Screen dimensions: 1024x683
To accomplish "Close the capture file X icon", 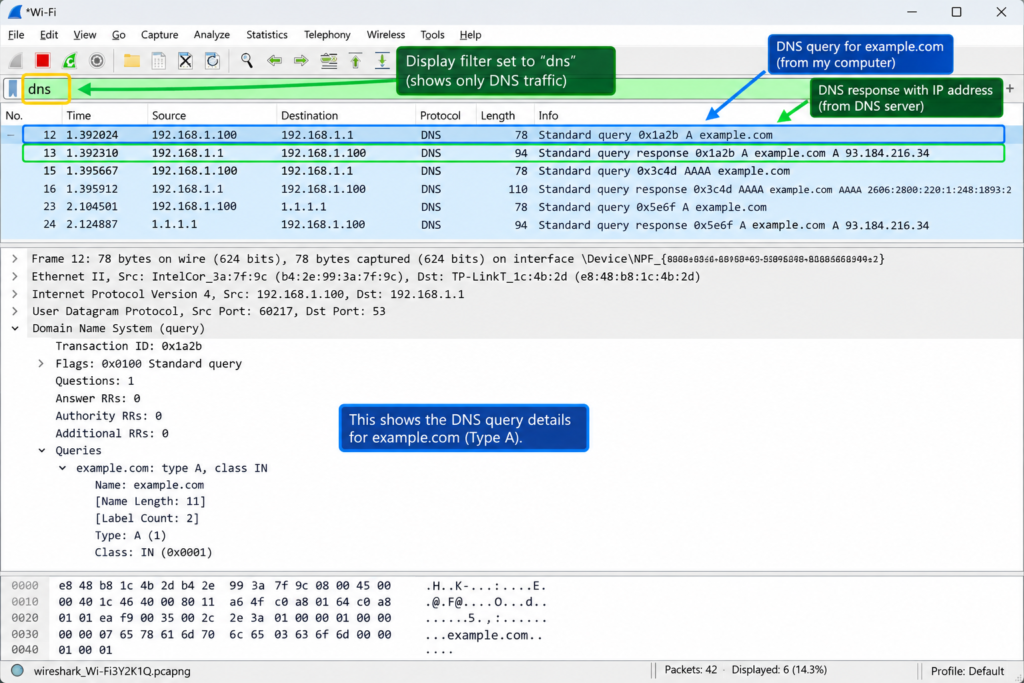I will 185,61.
